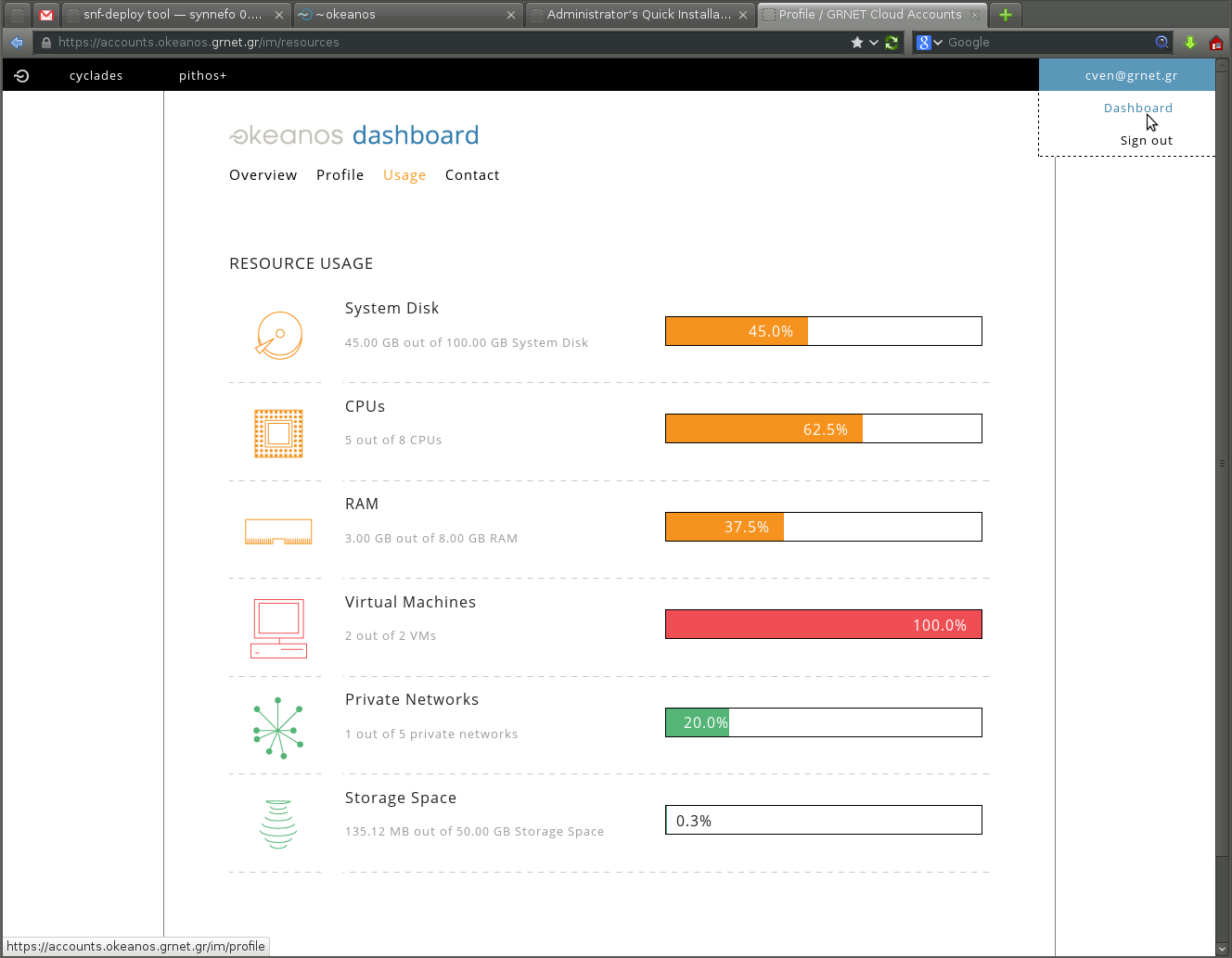Click the RAM module icon
Image resolution: width=1232 pixels, height=958 pixels.
tap(278, 531)
